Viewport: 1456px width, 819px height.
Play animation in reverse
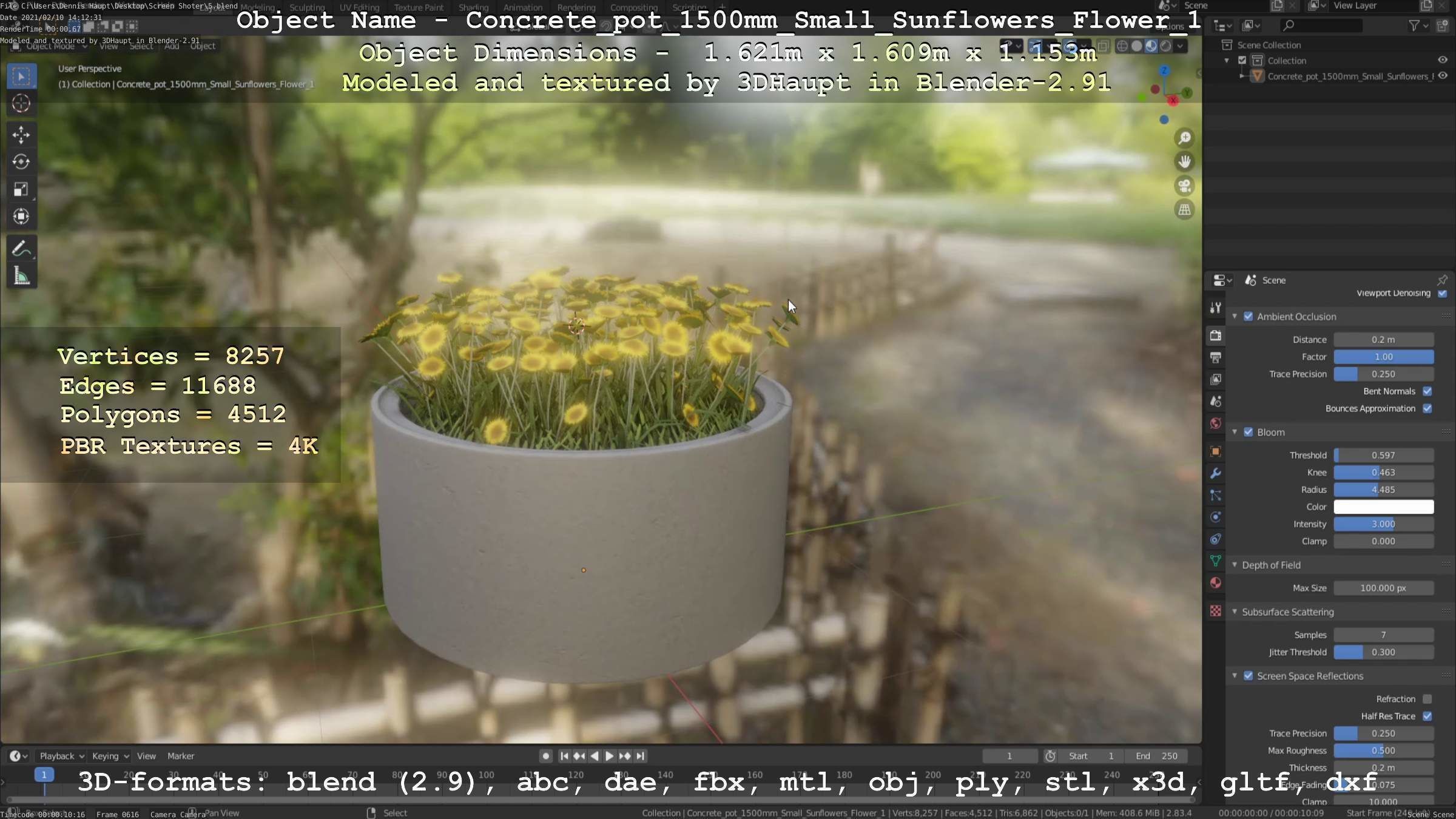[595, 756]
